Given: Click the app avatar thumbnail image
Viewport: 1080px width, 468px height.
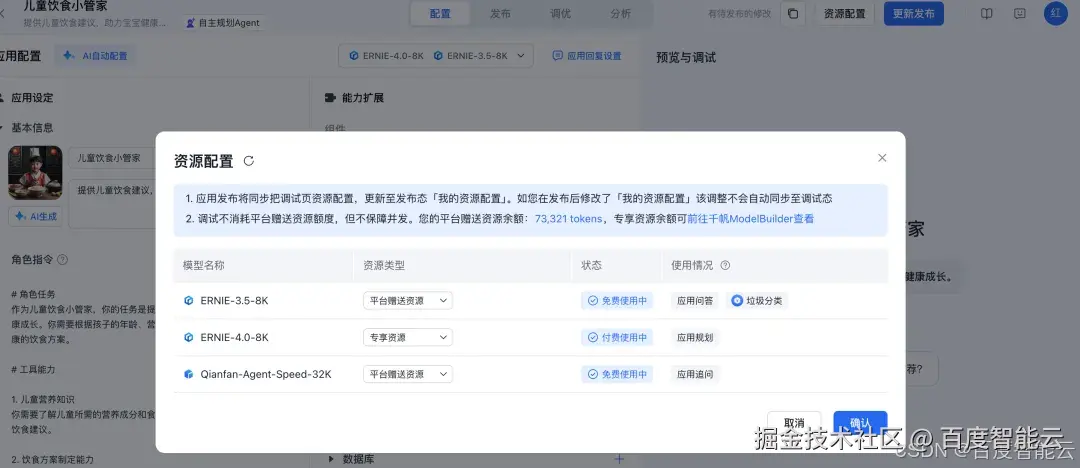Looking at the screenshot, I should (x=35, y=173).
